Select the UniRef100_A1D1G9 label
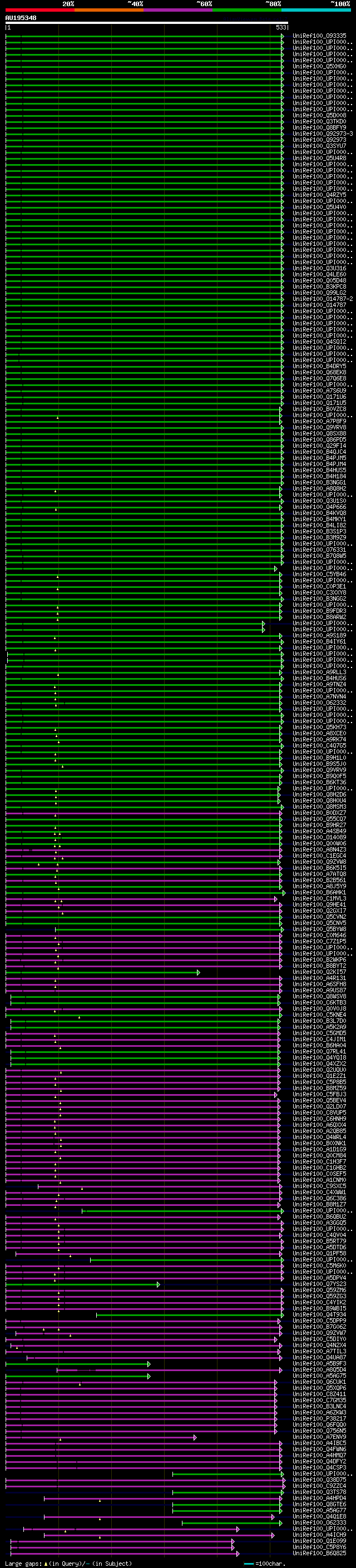The height and width of the screenshot is (1568, 356). pos(319,1149)
